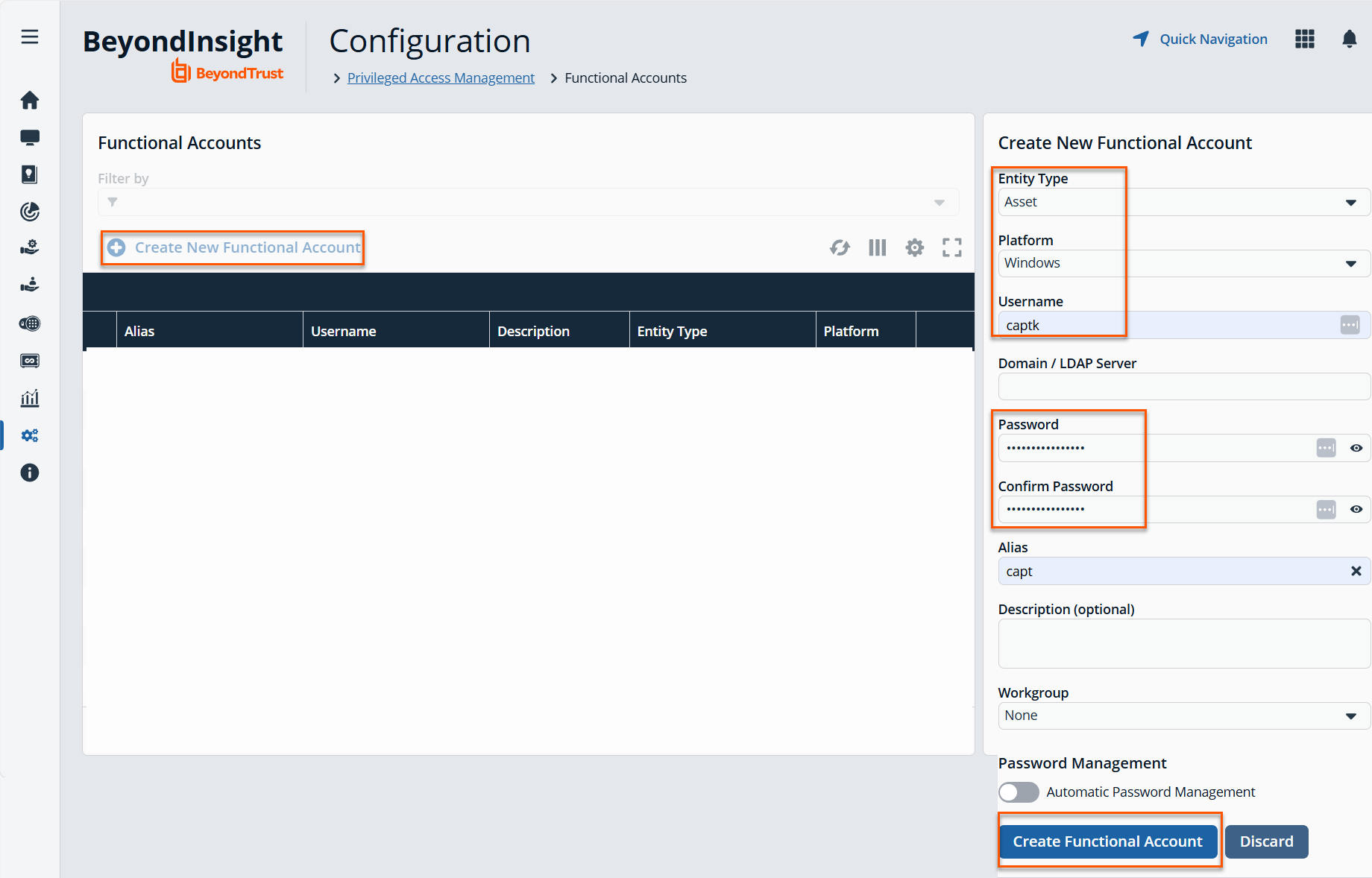1372x878 pixels.
Task: Open the Platform dropdown
Action: [1184, 263]
